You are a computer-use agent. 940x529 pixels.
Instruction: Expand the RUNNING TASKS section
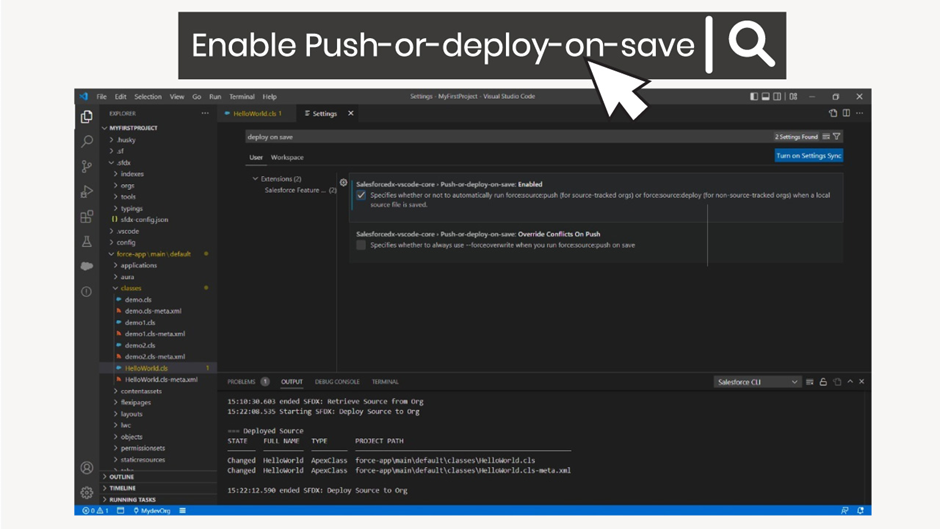(132, 500)
